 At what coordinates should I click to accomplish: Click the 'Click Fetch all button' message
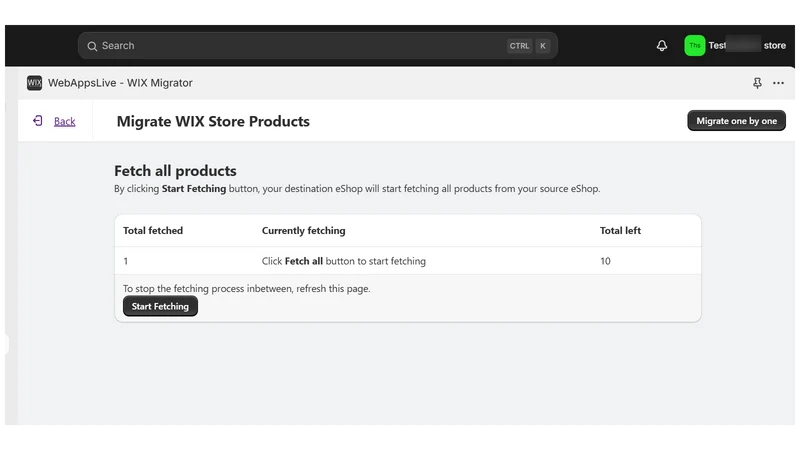click(x=343, y=261)
